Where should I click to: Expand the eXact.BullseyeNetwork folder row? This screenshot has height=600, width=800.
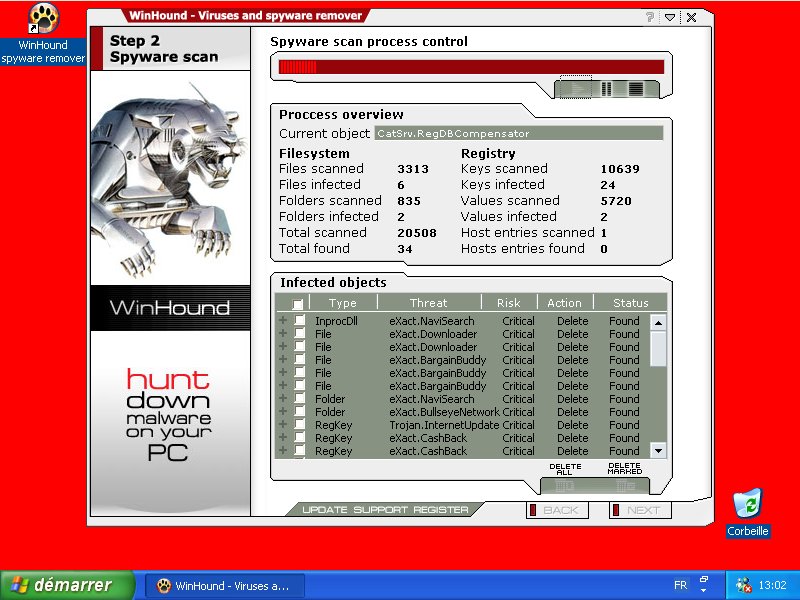point(283,411)
